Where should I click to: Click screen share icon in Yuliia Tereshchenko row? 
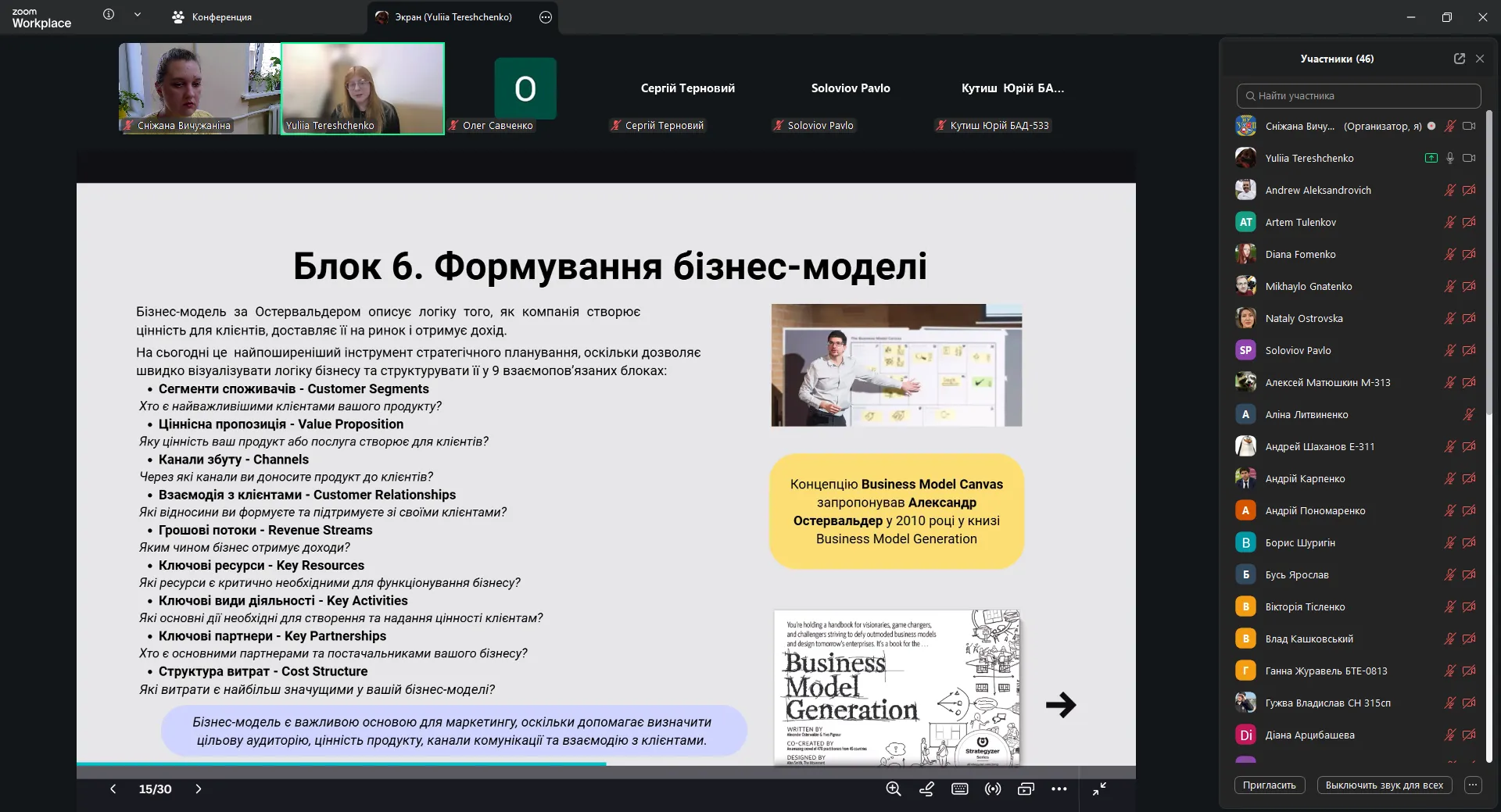tap(1431, 158)
